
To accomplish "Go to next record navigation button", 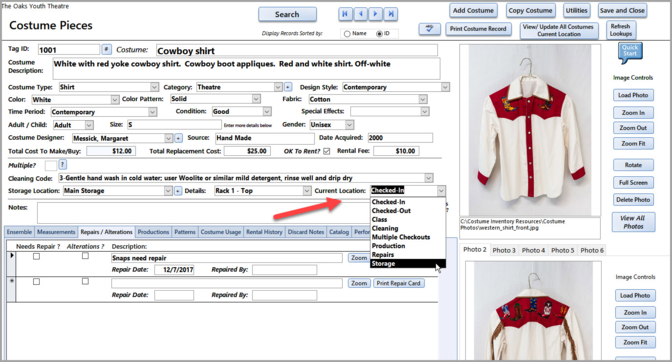I will tap(375, 14).
